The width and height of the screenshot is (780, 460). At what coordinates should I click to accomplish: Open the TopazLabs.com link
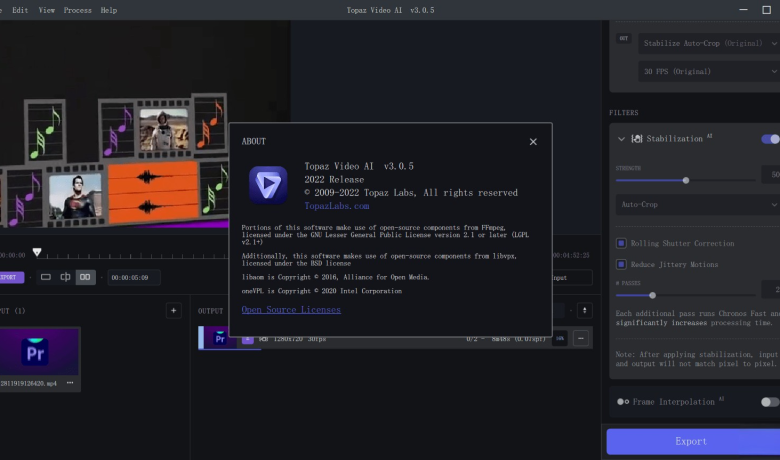[337, 206]
